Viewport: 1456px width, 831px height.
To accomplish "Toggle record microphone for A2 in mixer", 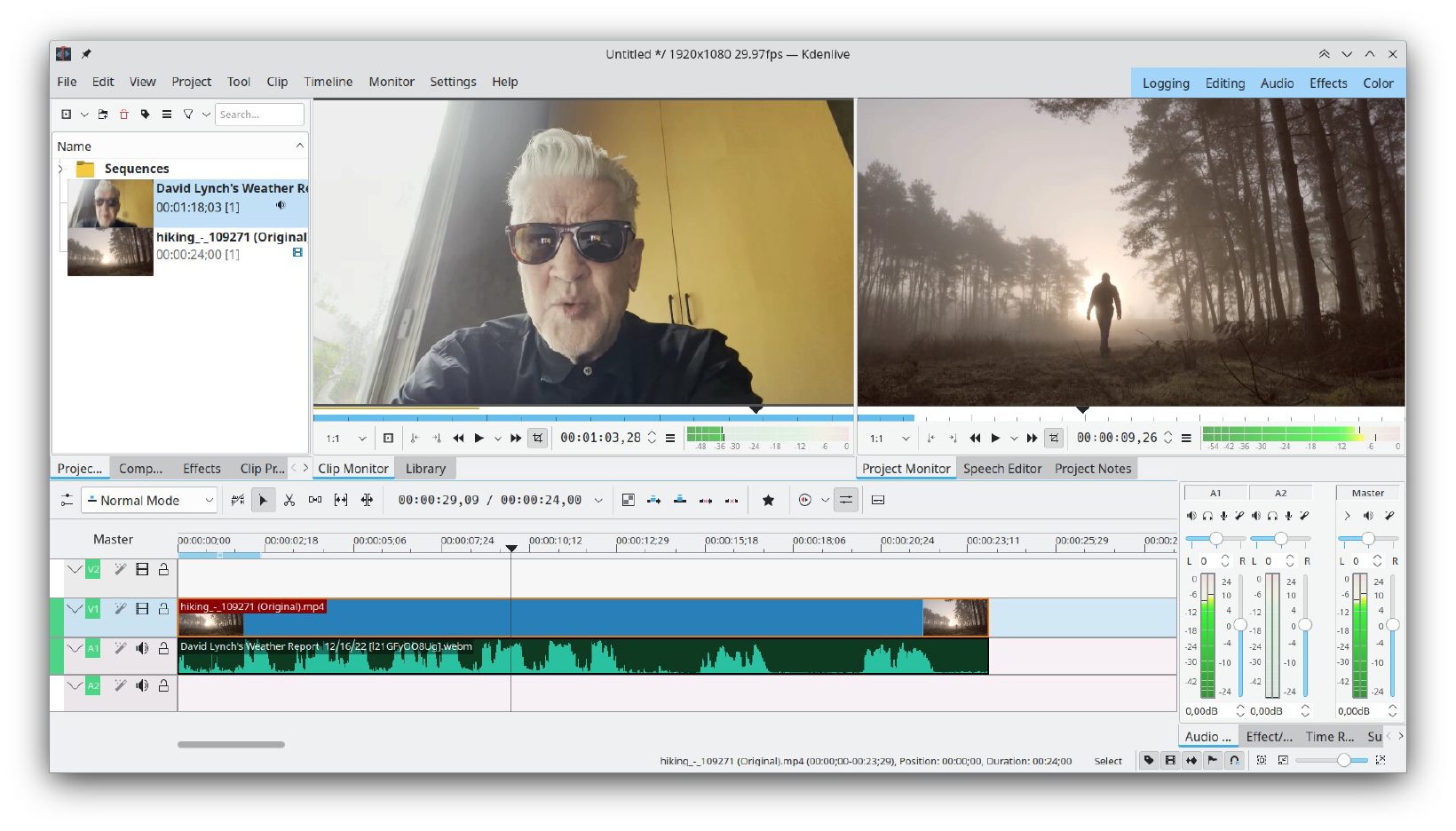I will coord(1288,516).
